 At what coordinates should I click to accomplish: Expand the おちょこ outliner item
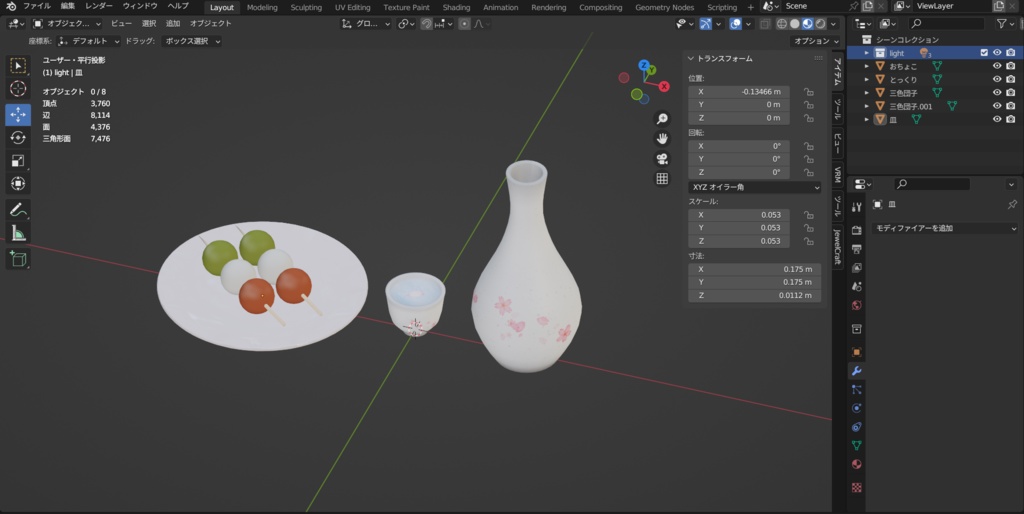[x=867, y=66]
